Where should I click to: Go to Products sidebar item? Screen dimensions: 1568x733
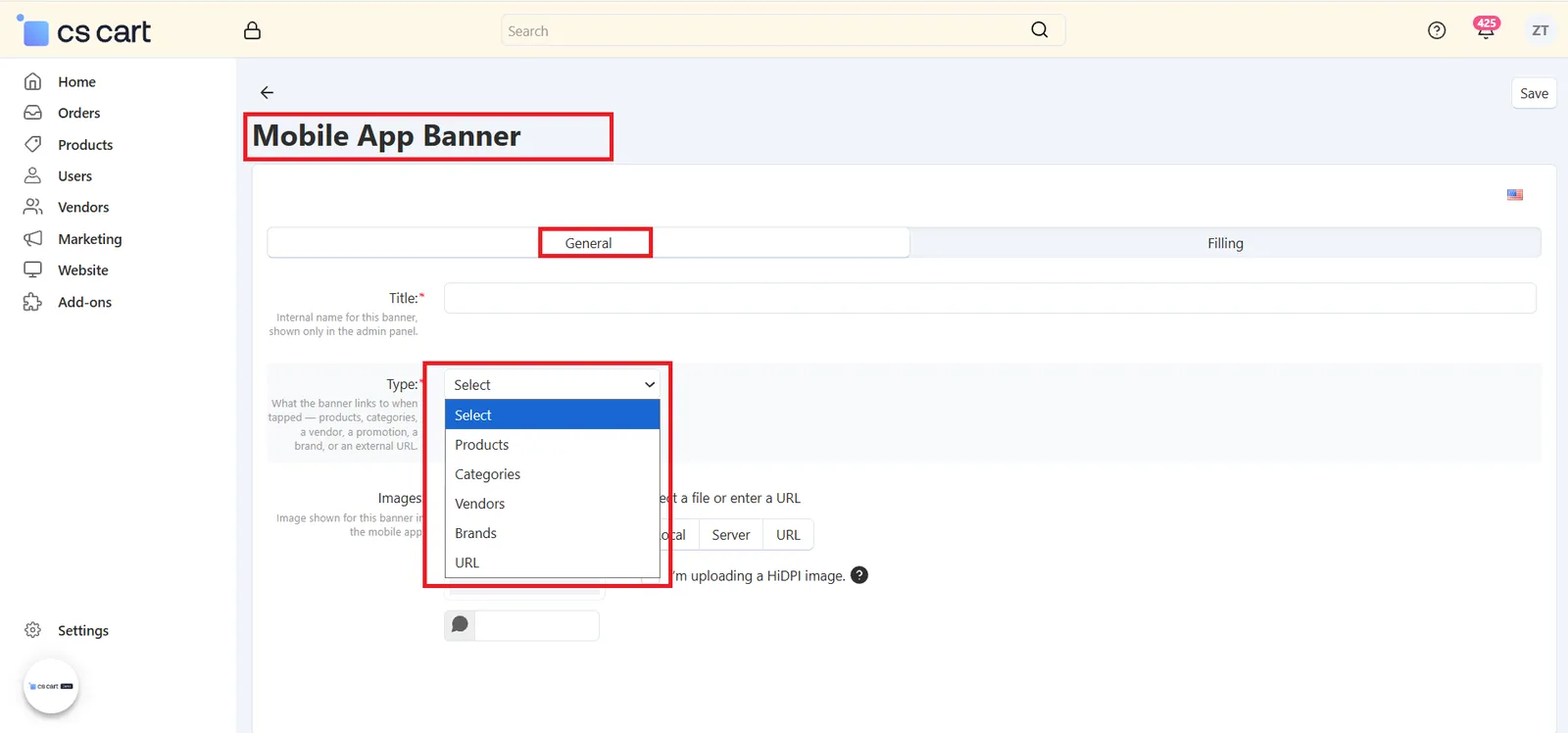[85, 144]
